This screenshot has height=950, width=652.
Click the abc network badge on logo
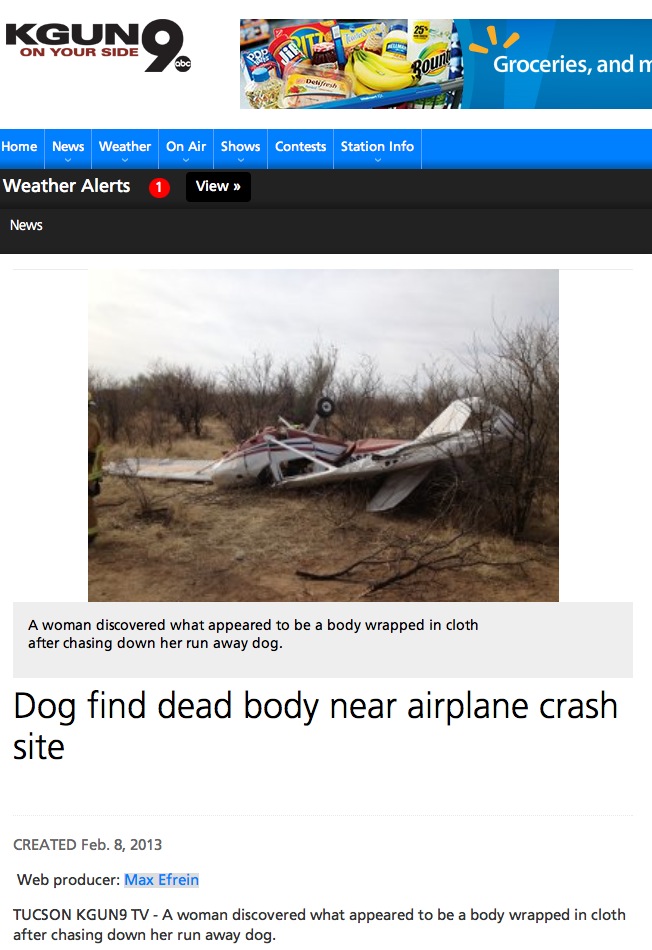click(182, 64)
